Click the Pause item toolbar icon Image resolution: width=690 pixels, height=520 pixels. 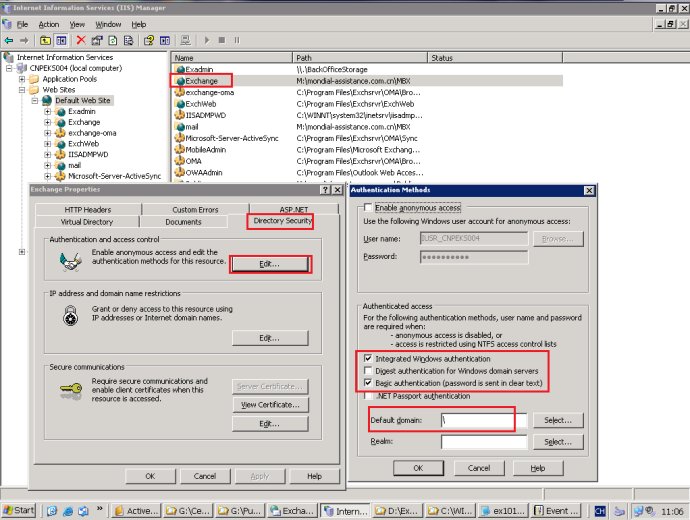coord(237,40)
